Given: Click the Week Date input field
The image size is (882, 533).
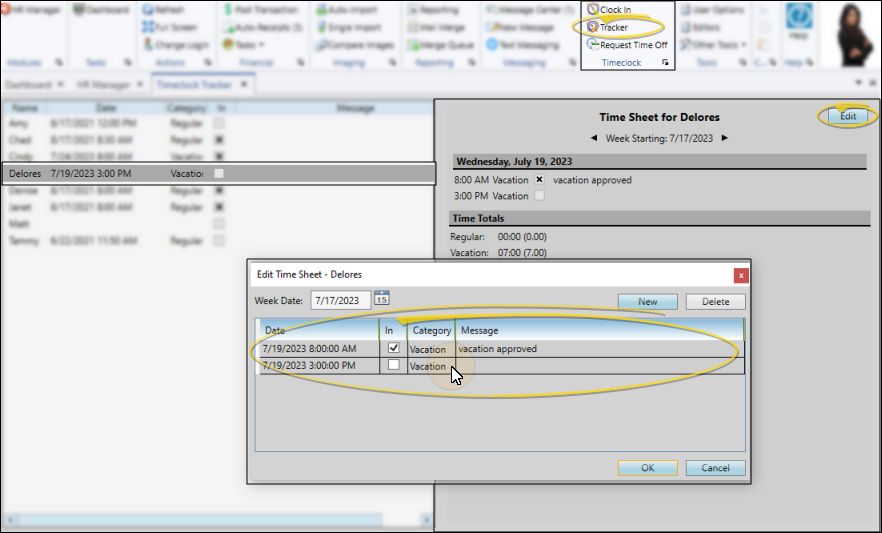Looking at the screenshot, I should 339,299.
